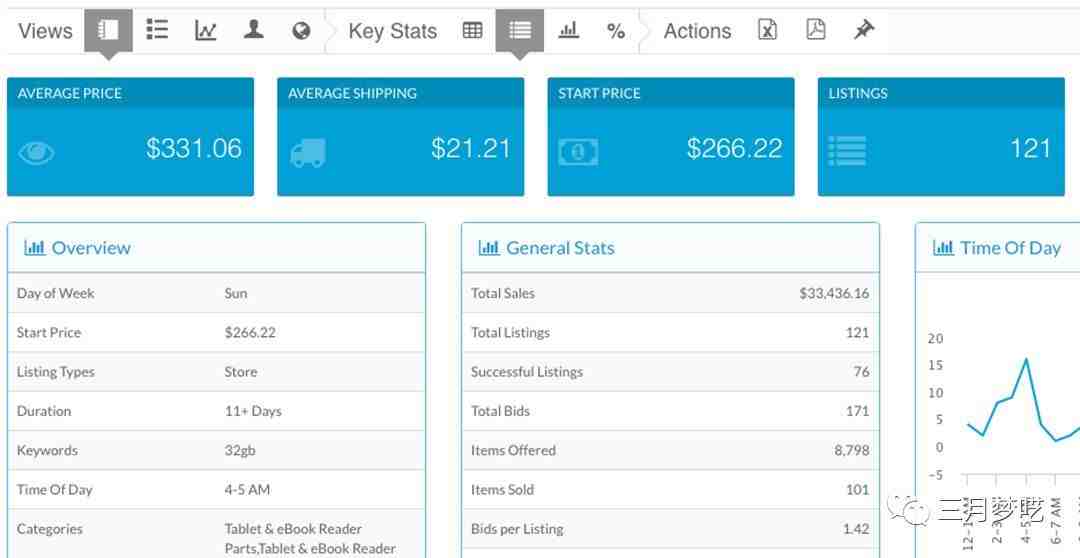Viewport: 1080px width, 558px height.
Task: Click the Key Stats label
Action: 393,31
